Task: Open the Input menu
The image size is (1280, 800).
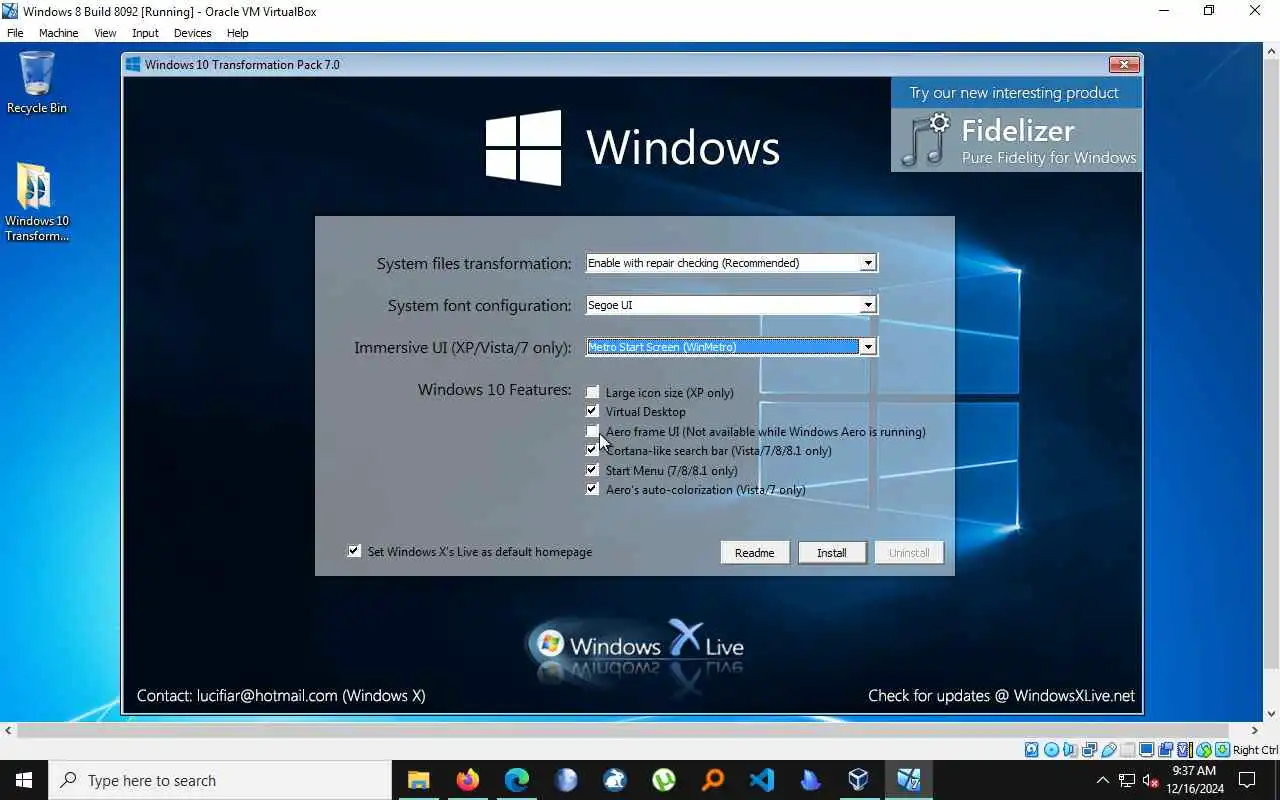Action: (145, 33)
